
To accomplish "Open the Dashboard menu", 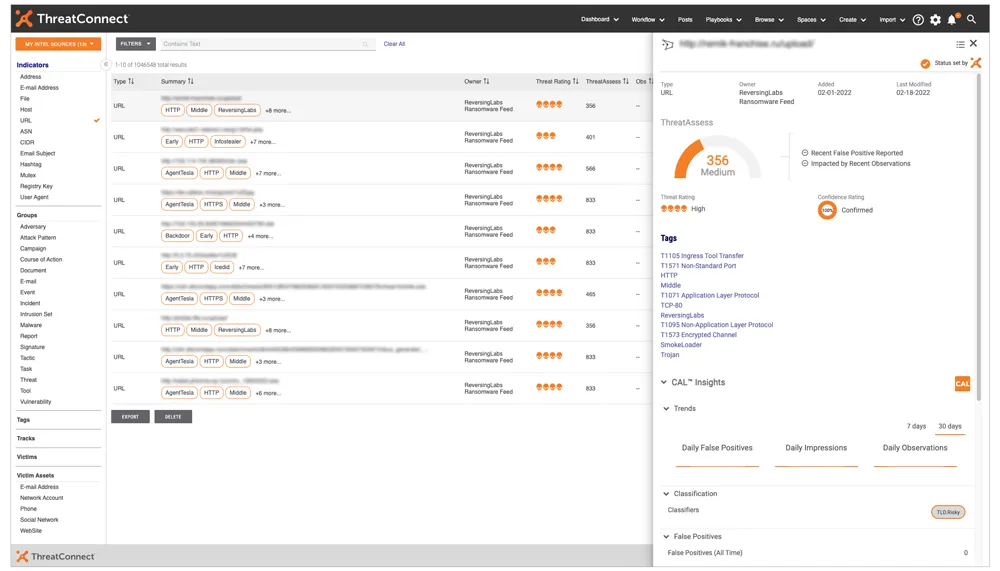I will (x=599, y=20).
